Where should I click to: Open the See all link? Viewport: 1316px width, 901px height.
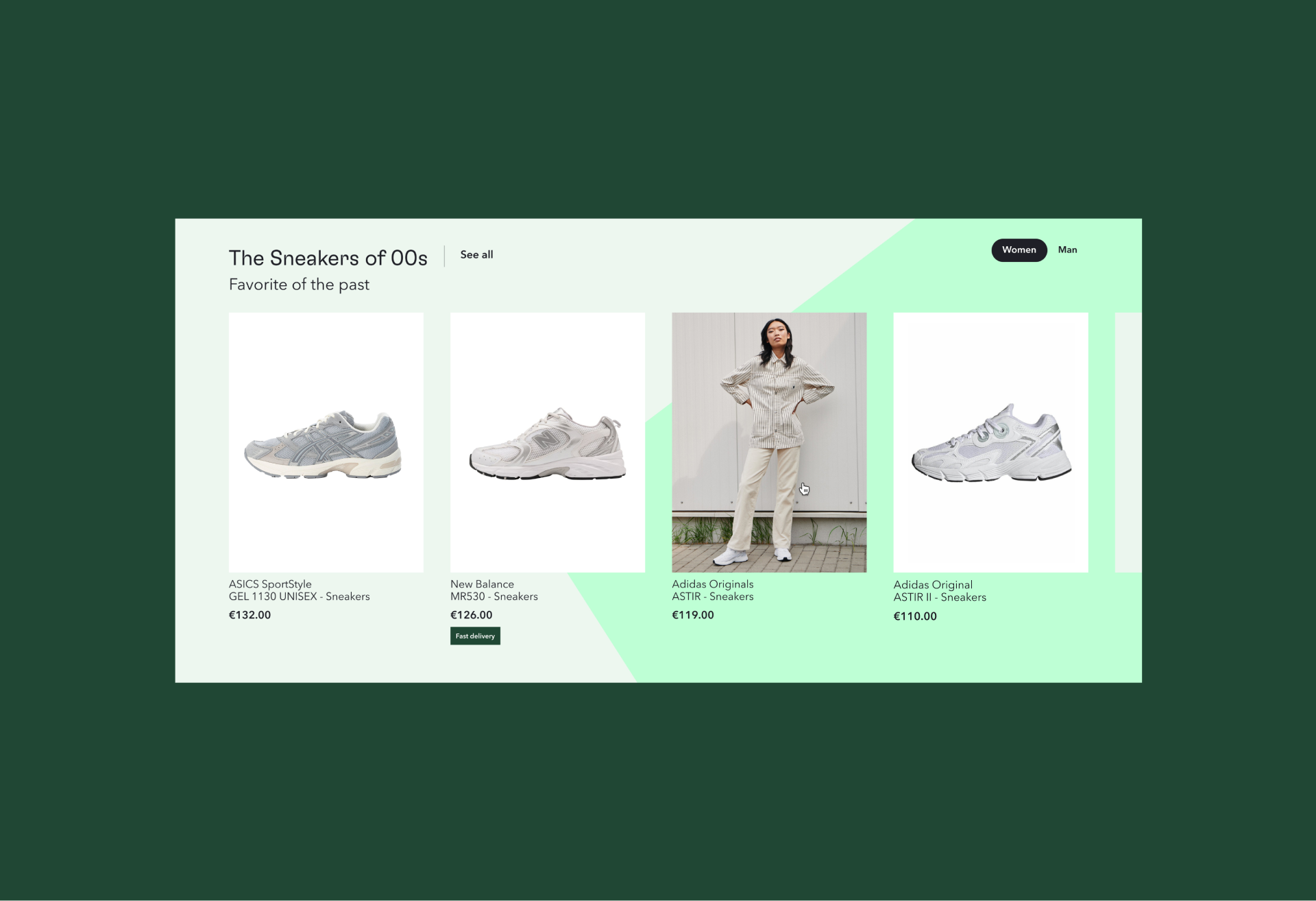(476, 254)
